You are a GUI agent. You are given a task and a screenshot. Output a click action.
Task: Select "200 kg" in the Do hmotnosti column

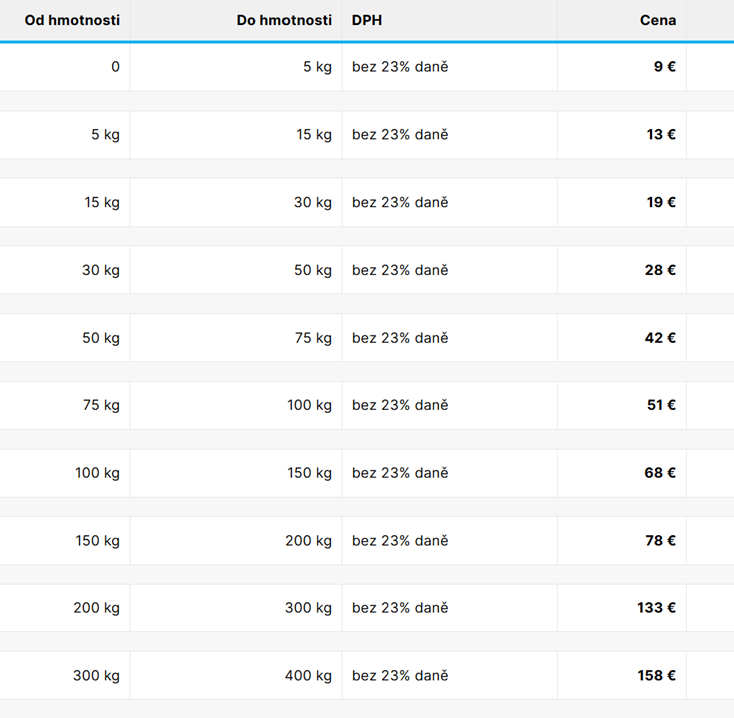(x=308, y=541)
